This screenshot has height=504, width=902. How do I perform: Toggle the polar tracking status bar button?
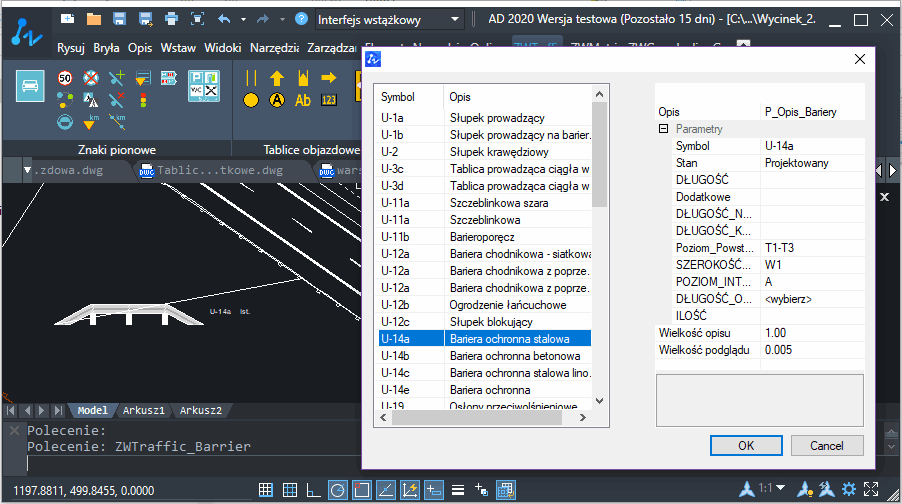pos(338,490)
